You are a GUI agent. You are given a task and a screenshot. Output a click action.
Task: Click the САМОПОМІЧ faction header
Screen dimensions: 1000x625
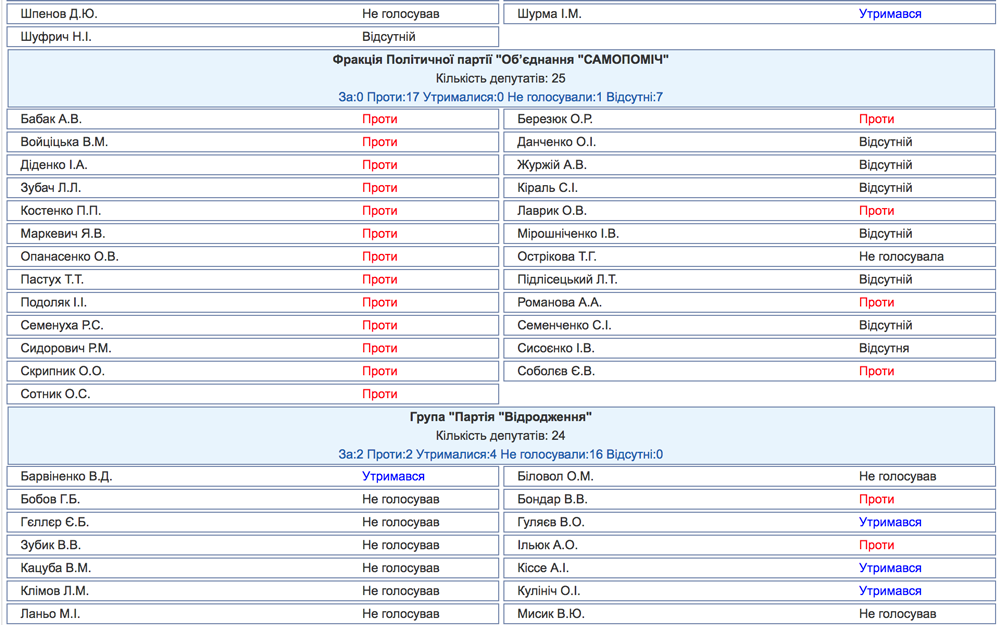pyautogui.click(x=501, y=60)
